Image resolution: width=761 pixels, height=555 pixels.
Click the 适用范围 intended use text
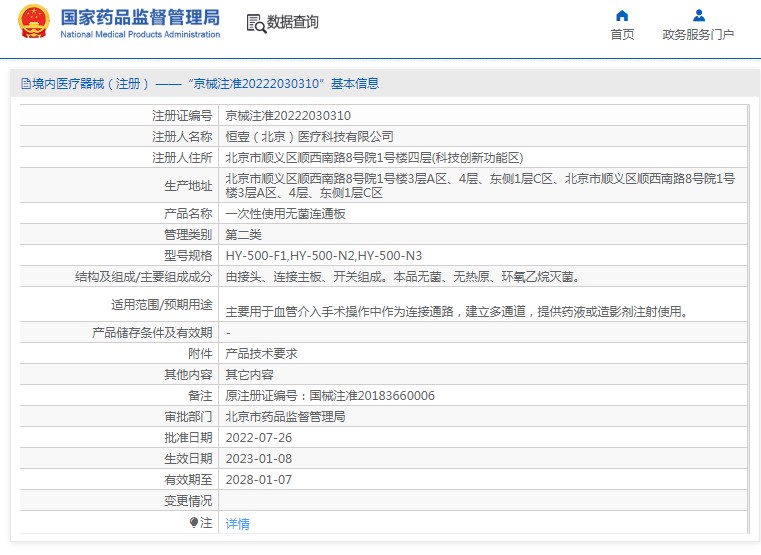coord(457,311)
